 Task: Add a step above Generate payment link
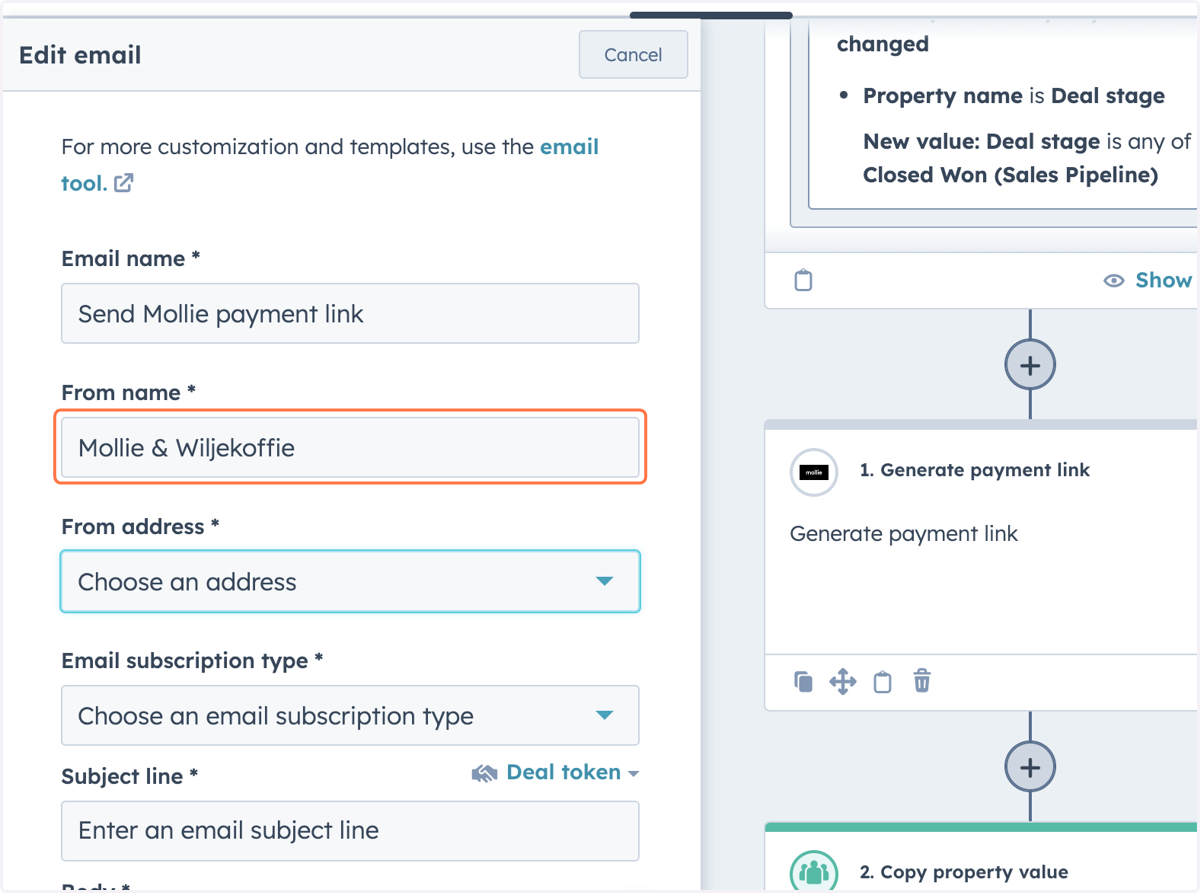coord(1030,365)
